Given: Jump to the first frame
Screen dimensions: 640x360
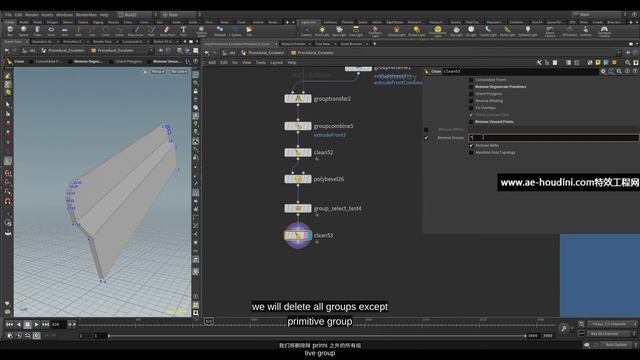Looking at the screenshot, I should pyautogui.click(x=9, y=324).
